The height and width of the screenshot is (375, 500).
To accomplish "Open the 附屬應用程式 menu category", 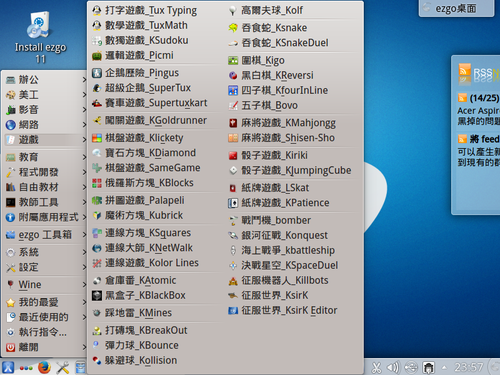I will point(45,217).
